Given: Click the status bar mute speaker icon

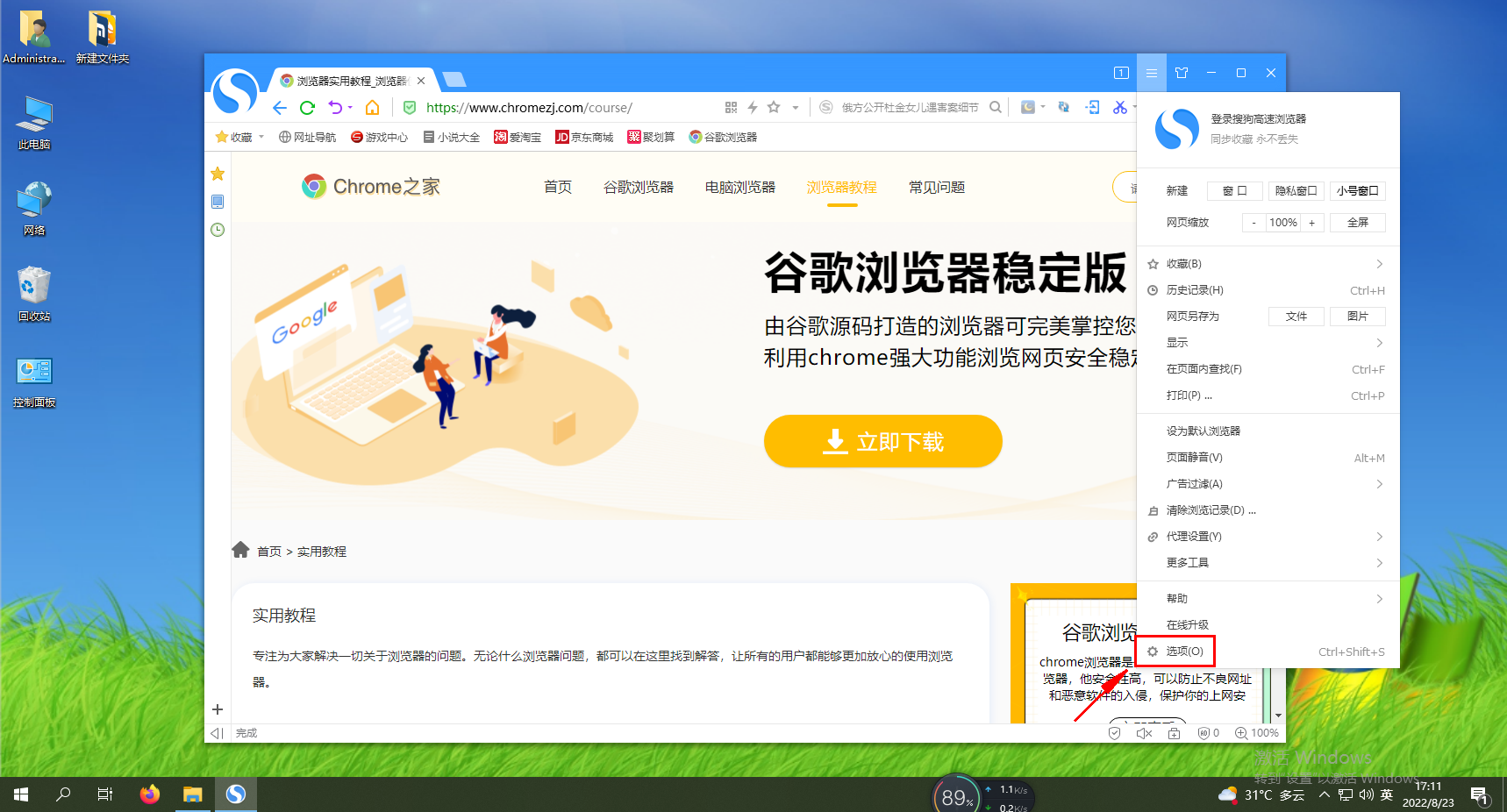Looking at the screenshot, I should click(x=1144, y=733).
